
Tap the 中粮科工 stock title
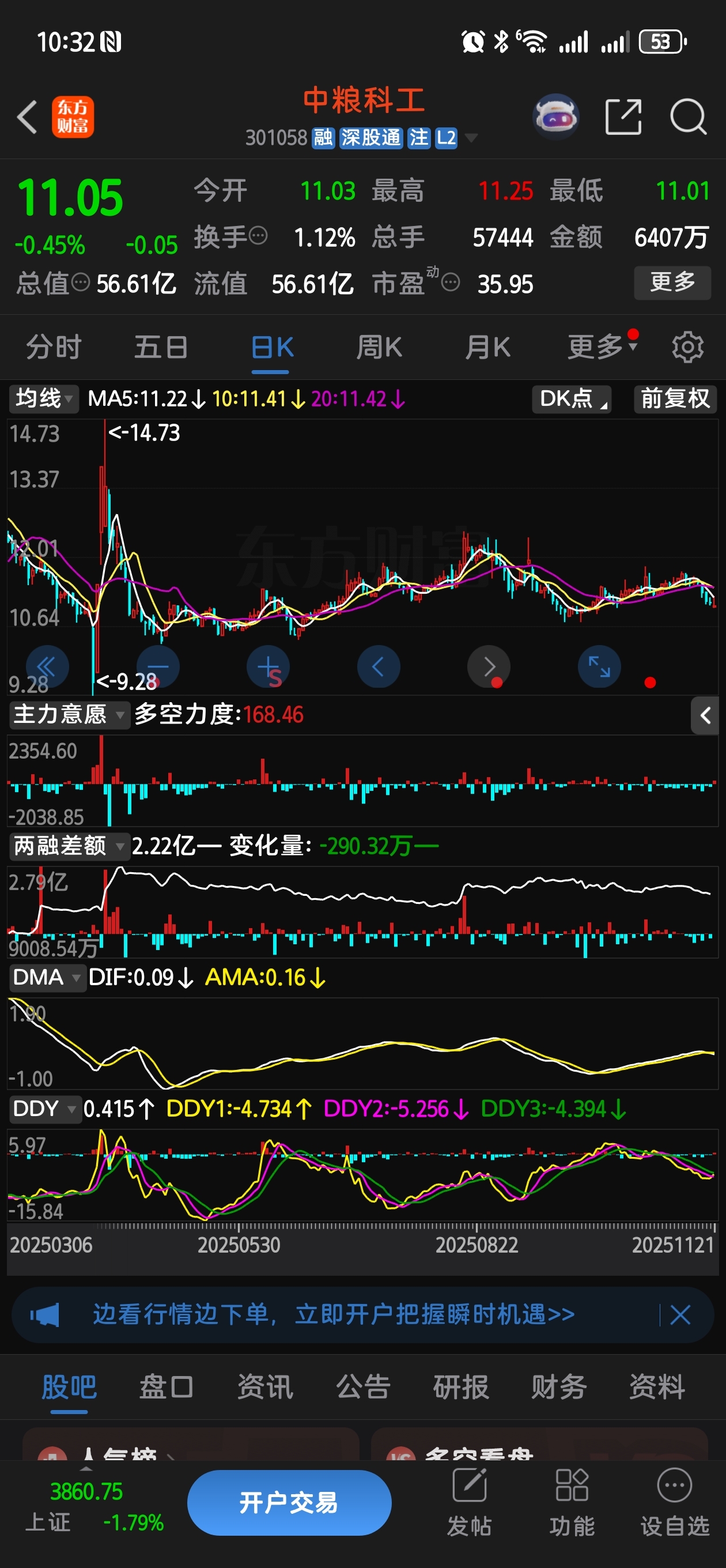364,100
